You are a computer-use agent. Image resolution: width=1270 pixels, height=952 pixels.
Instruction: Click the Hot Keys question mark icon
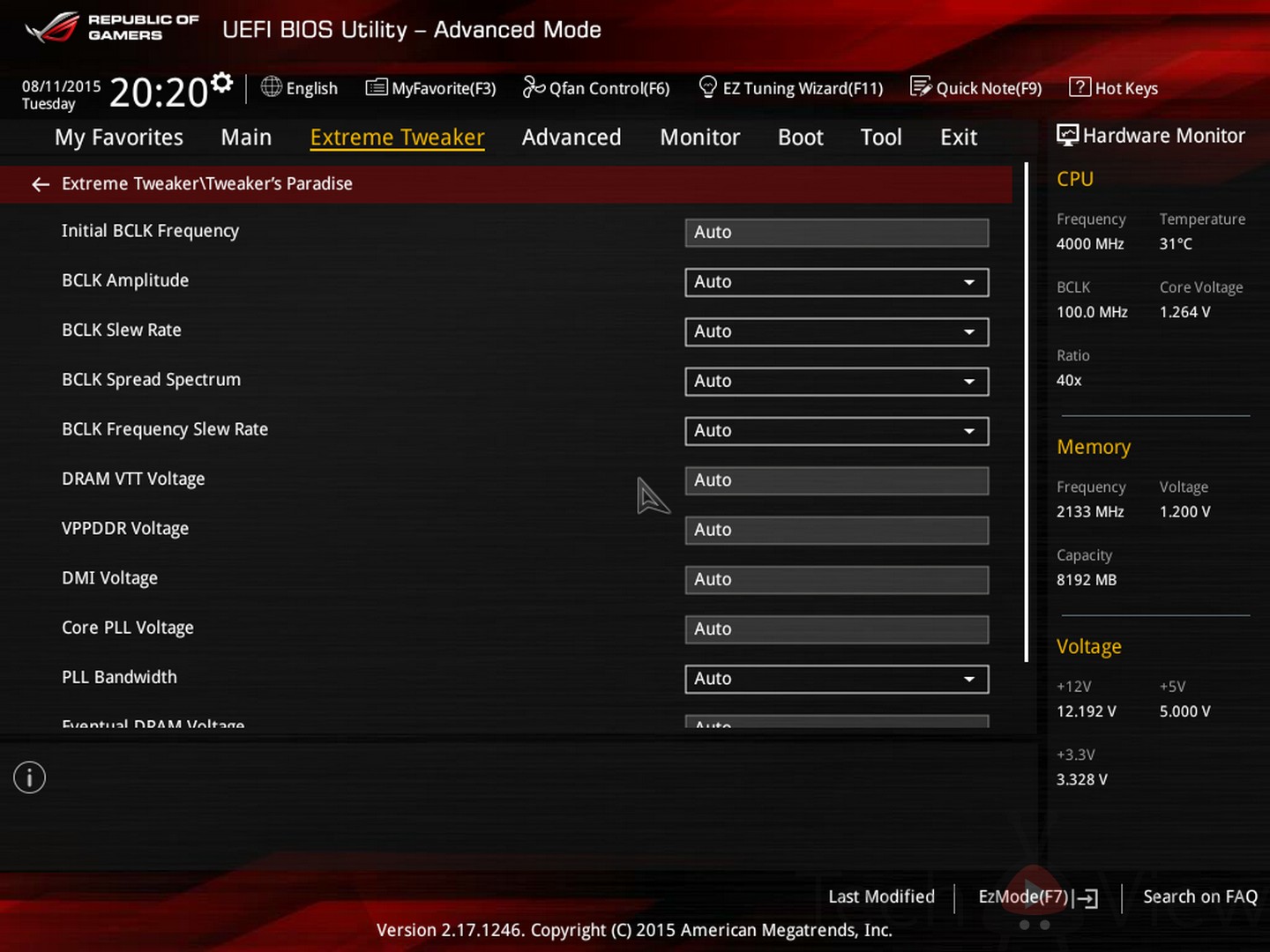click(x=1079, y=86)
